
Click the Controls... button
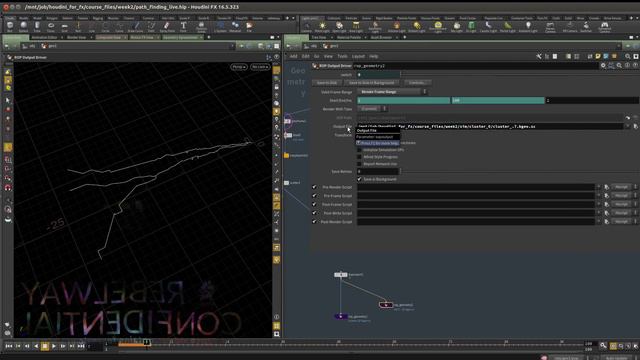pos(417,83)
